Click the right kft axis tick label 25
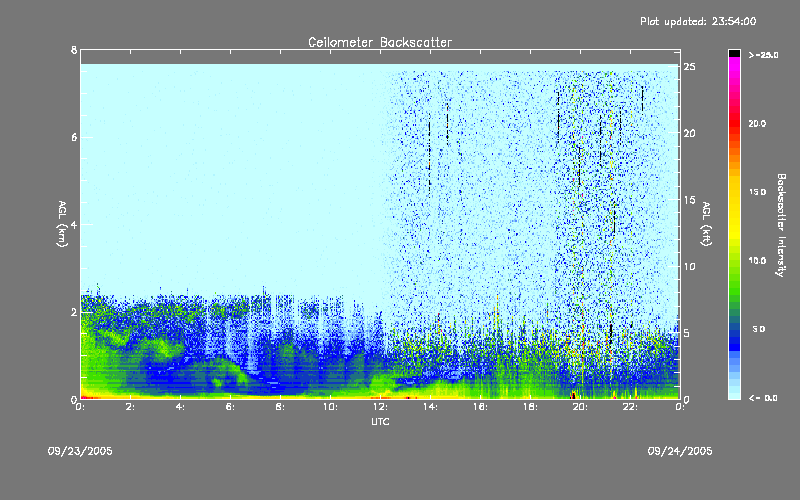Screen dimensions: 800x500 pos(690,67)
